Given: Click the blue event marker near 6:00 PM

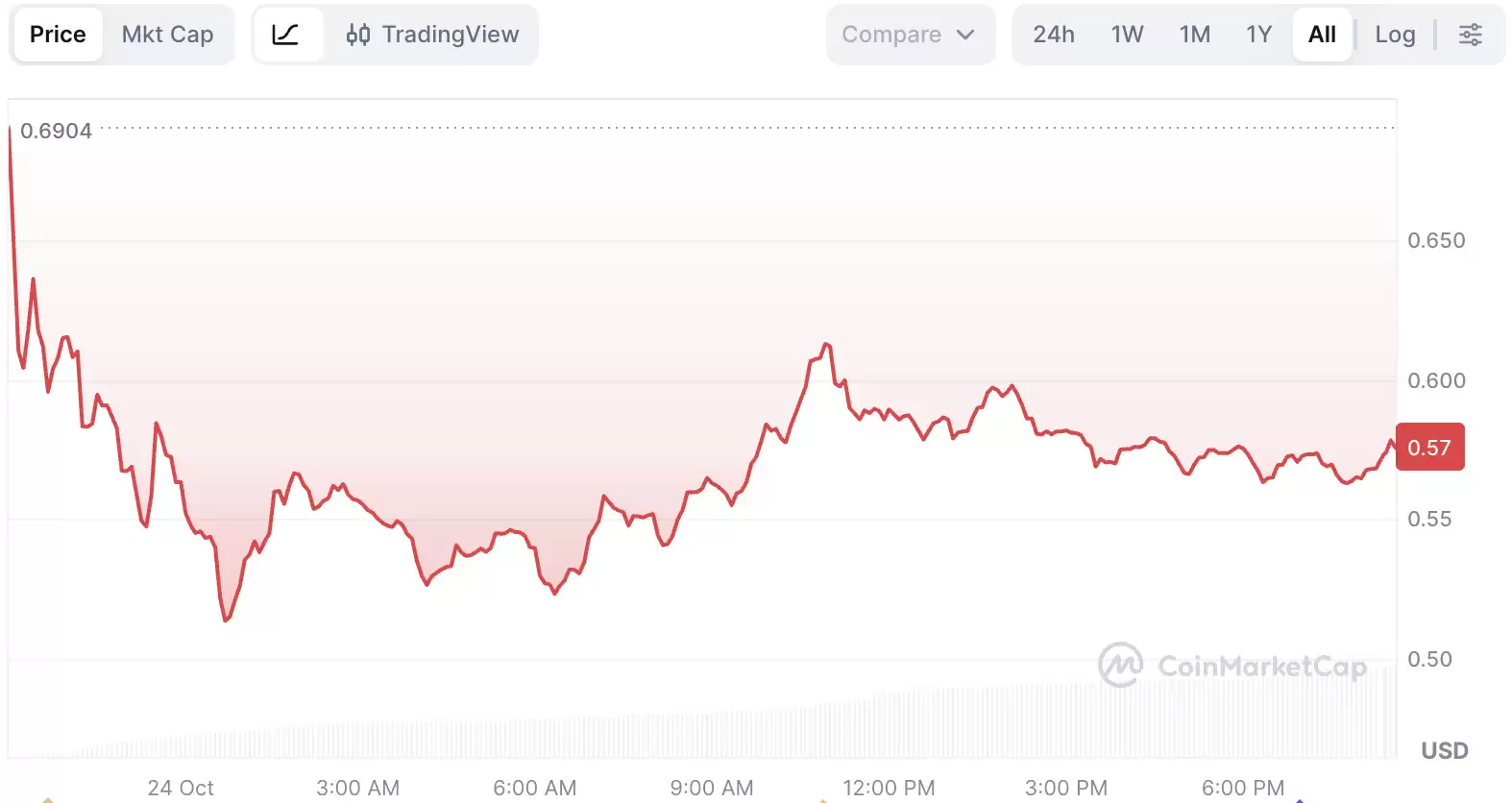Looking at the screenshot, I should pyautogui.click(x=1299, y=799).
